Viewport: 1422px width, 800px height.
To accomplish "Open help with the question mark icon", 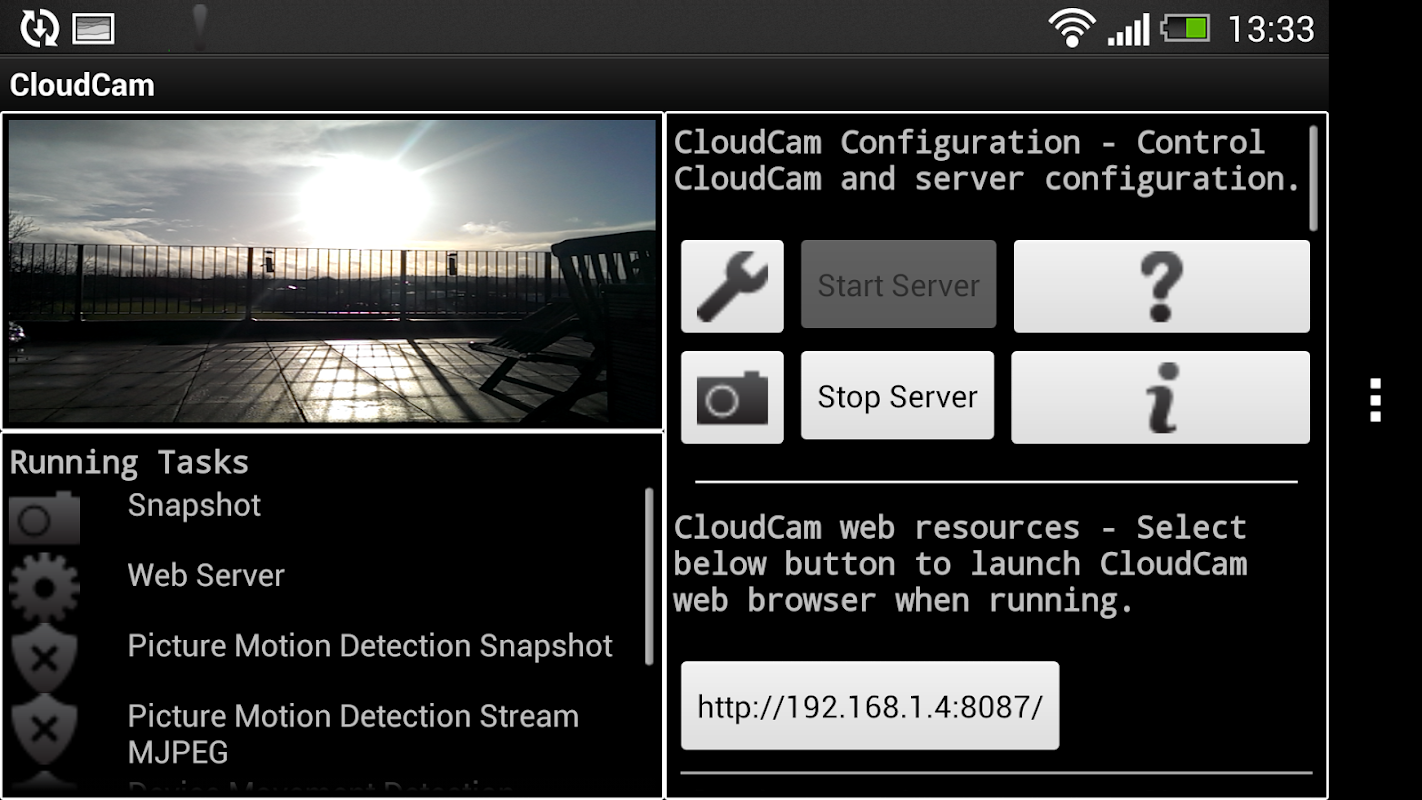I will pyautogui.click(x=1161, y=286).
